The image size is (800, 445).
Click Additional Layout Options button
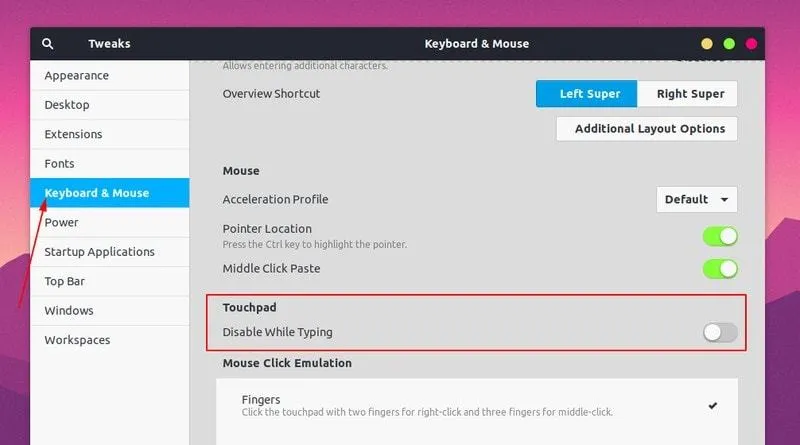tap(649, 129)
